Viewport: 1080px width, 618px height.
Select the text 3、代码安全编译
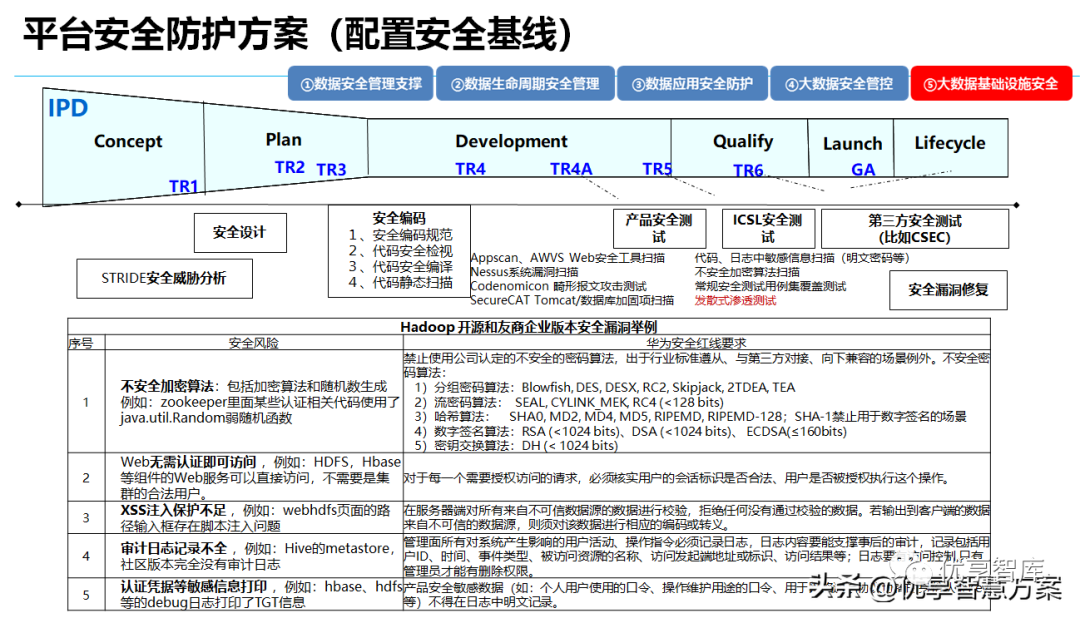[x=400, y=267]
